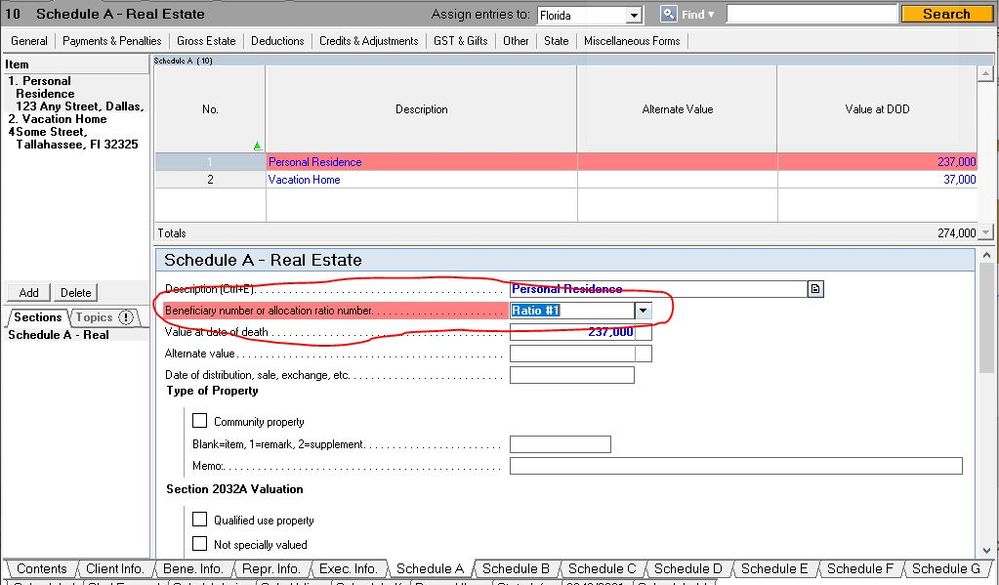
Task: Open the Description expand-editor icon
Action: point(815,289)
